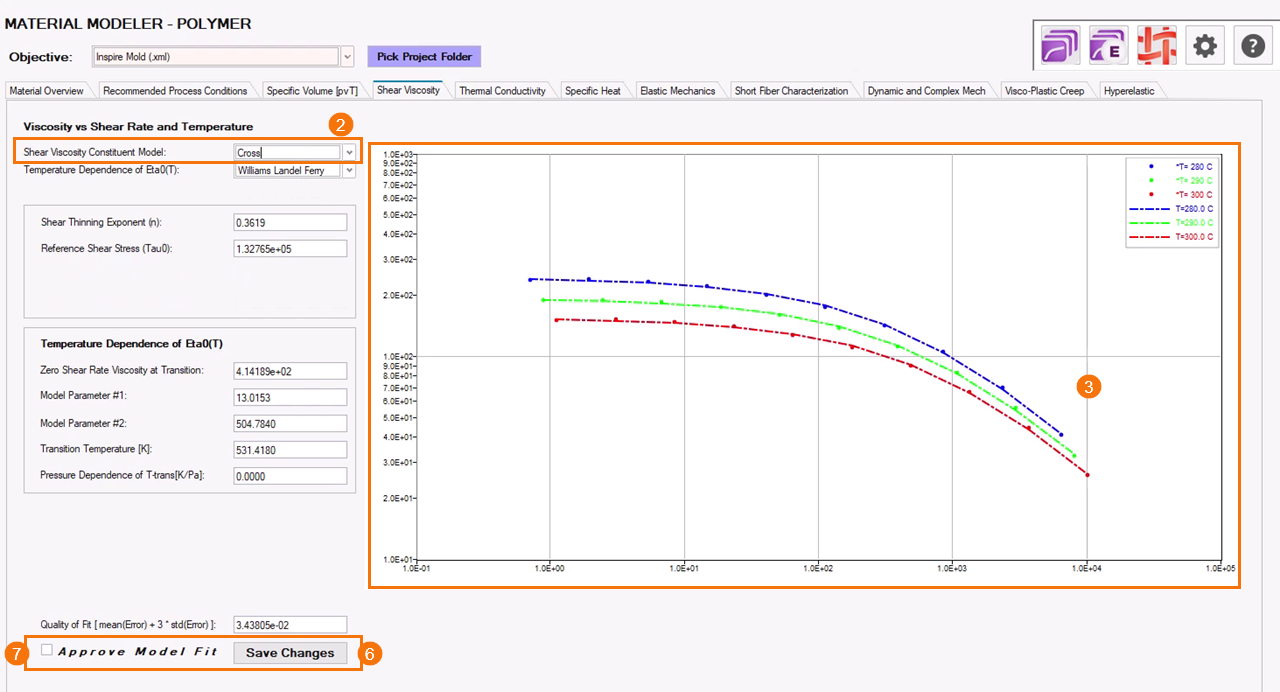Click the Model Parameter #2 field
Screen dimensions: 1280x692
(x=290, y=424)
